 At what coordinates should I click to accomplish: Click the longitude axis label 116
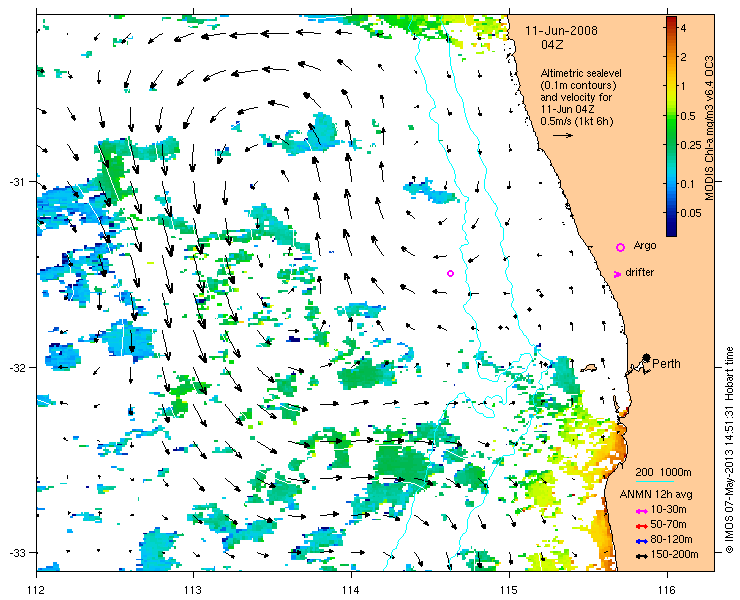coord(667,590)
